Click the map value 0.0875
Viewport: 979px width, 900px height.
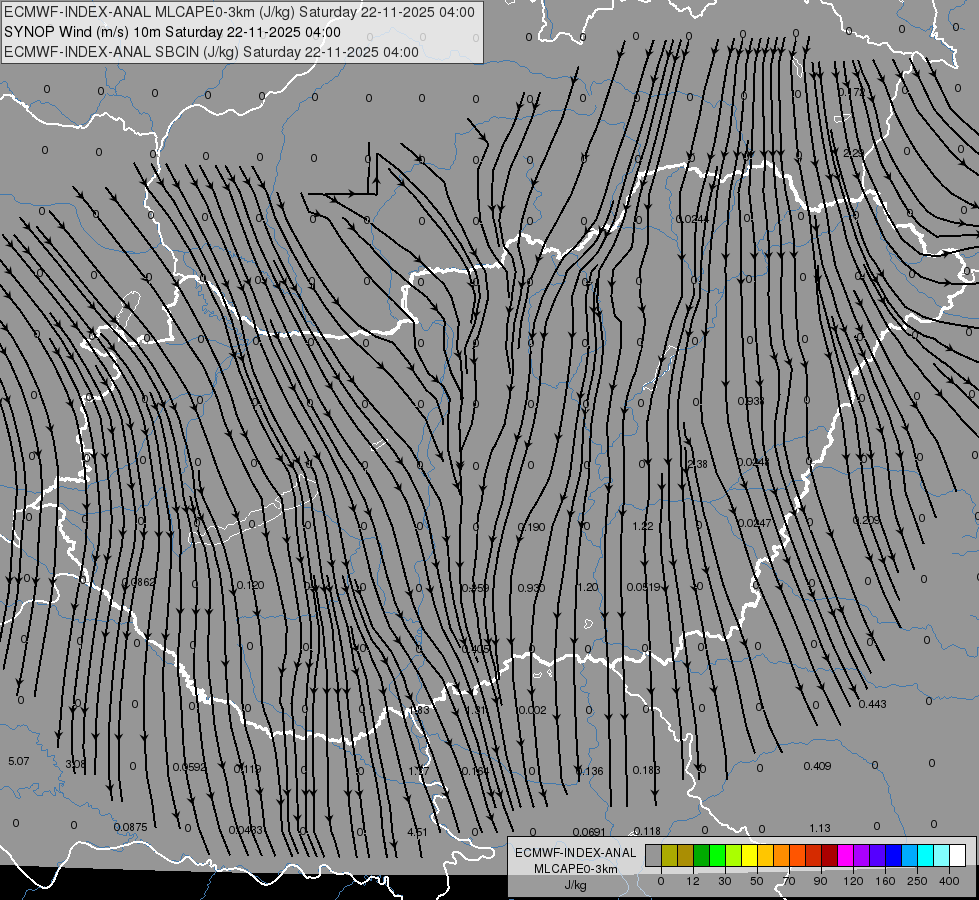click(x=130, y=827)
